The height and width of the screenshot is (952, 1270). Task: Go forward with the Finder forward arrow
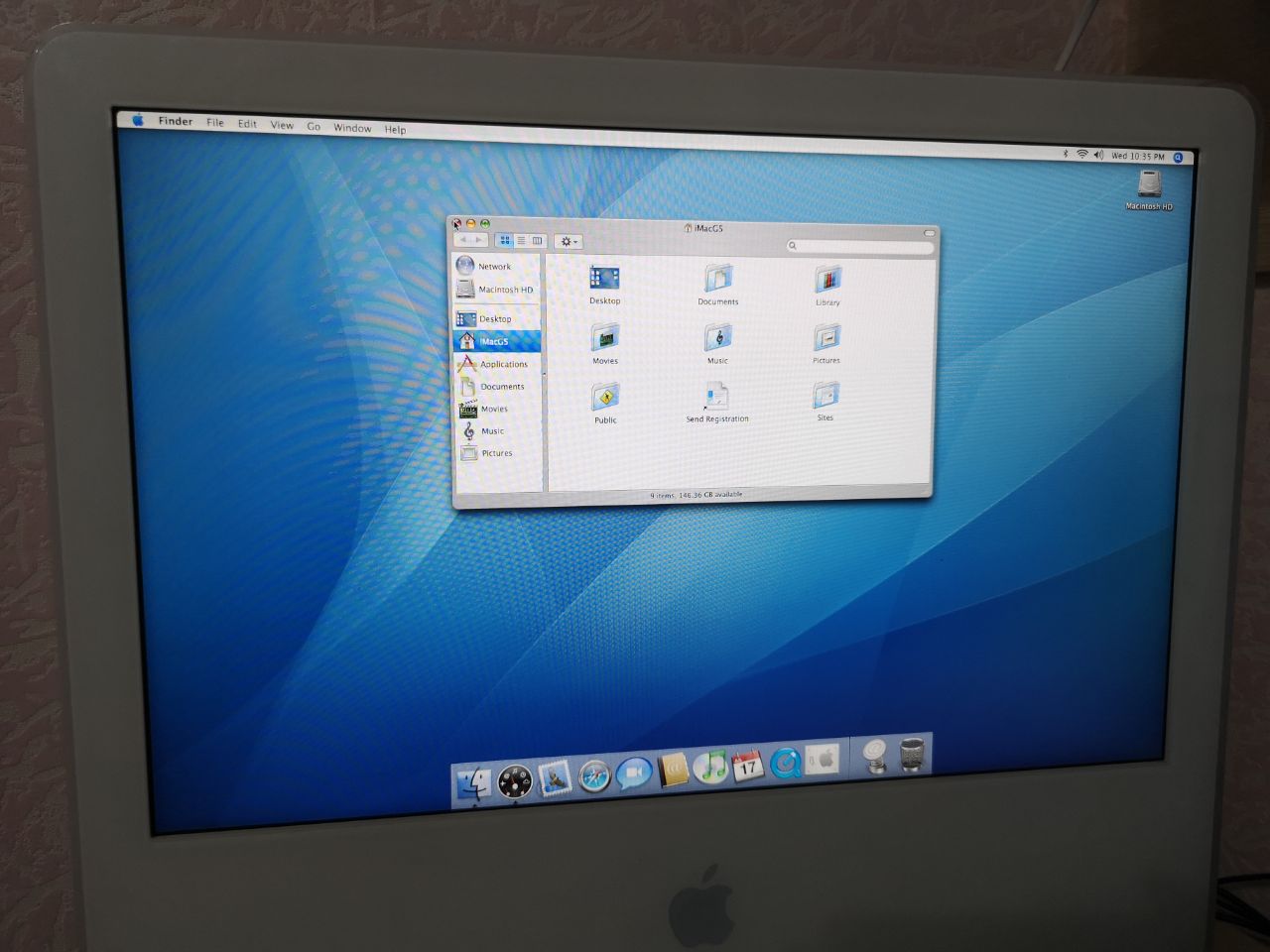(x=479, y=240)
